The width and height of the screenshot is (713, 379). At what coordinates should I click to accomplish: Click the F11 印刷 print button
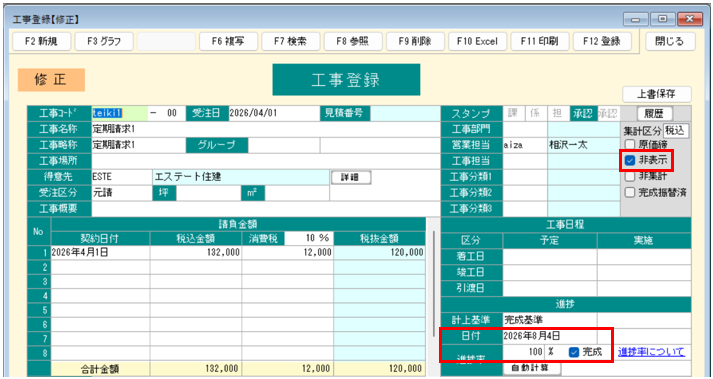point(540,41)
